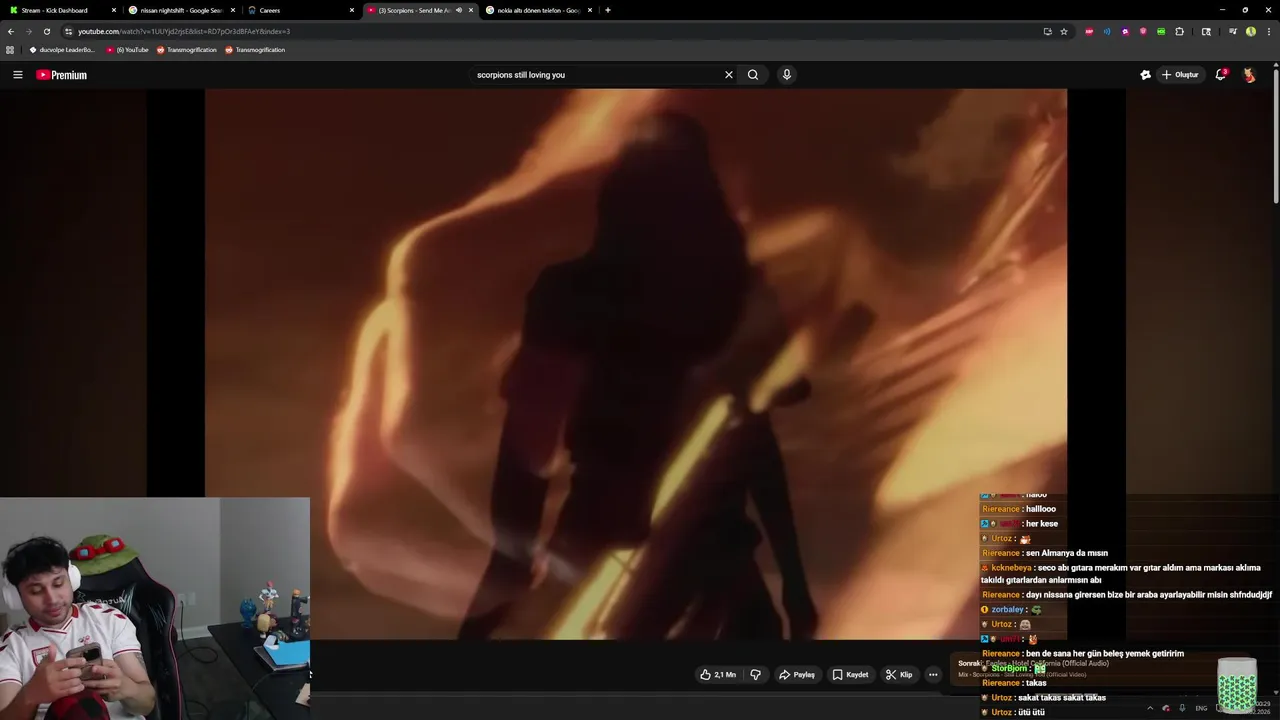Like the video showing 2,1 Mn

[x=718, y=675]
